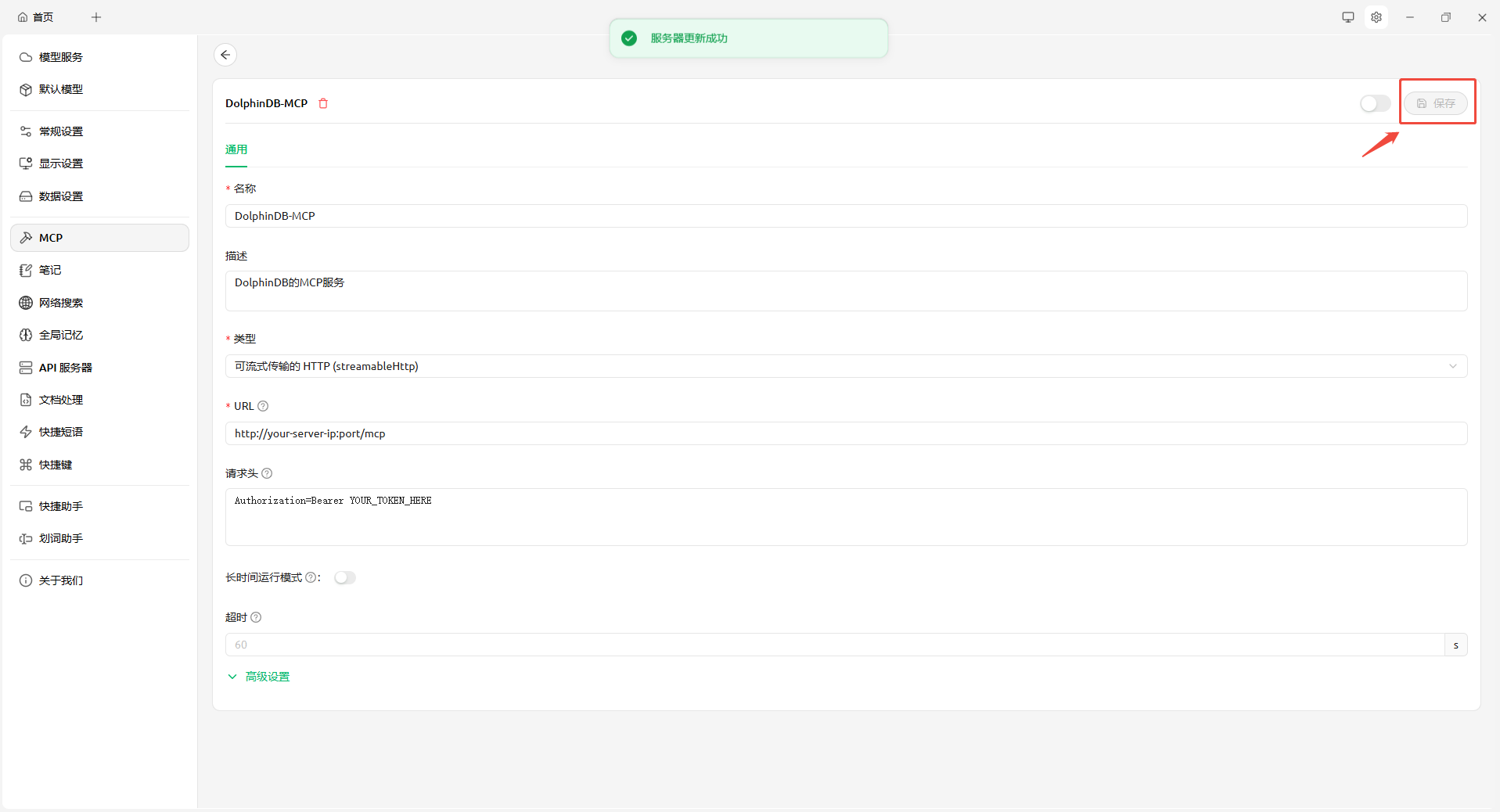Click the settings gear icon in title bar
The width and height of the screenshot is (1500, 812).
[x=1376, y=17]
